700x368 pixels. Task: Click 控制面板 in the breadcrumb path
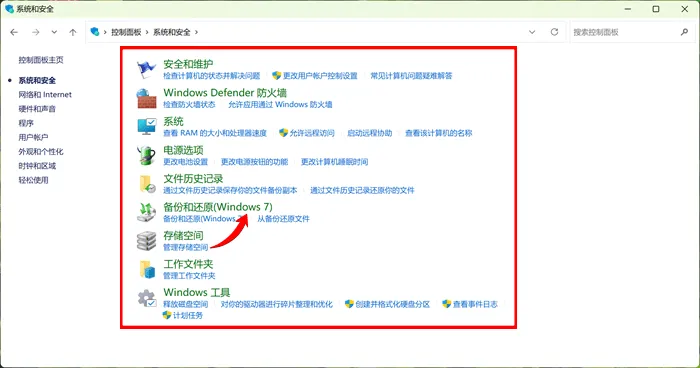[x=126, y=32]
